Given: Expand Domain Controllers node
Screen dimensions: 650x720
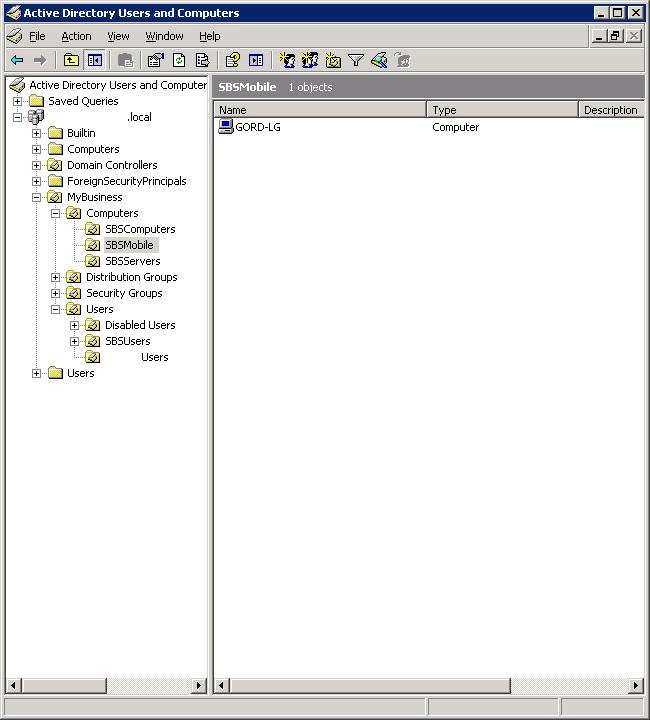Looking at the screenshot, I should (x=36, y=165).
